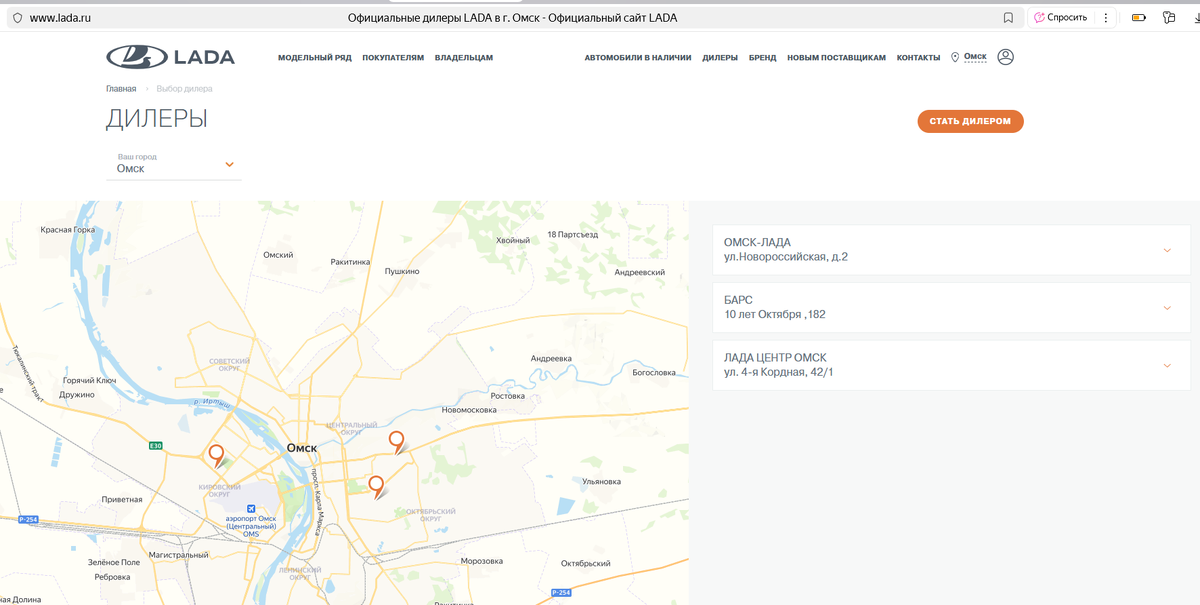This screenshot has width=1200, height=605.
Task: Select the northeastern map pin near Центральный округ
Action: (397, 442)
